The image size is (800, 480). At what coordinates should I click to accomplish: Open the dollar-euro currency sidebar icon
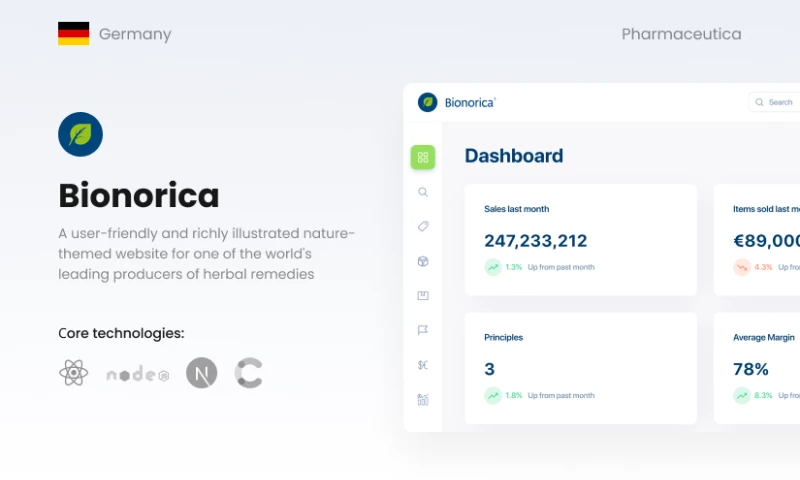(423, 365)
